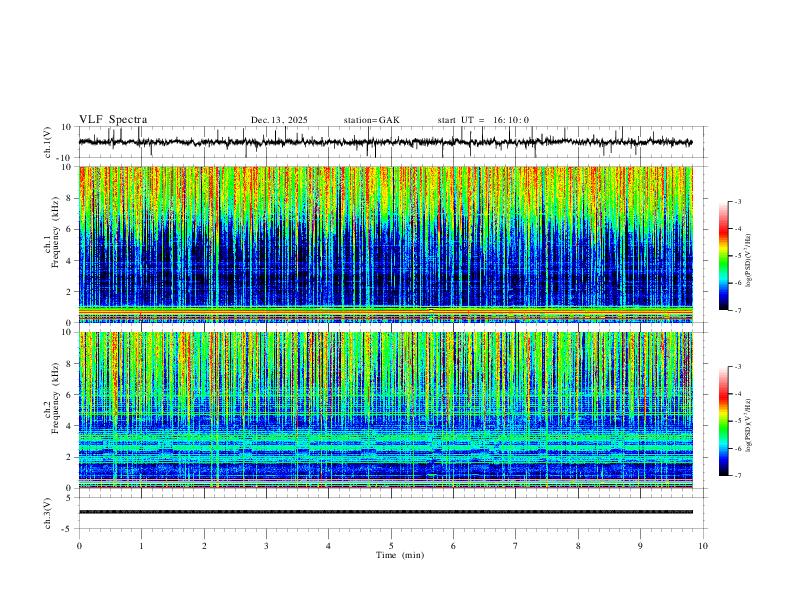Screen dimensions: 792x612
Task: Click the "4" kHz tick on ch.1 frequency axis
Action: (70, 261)
